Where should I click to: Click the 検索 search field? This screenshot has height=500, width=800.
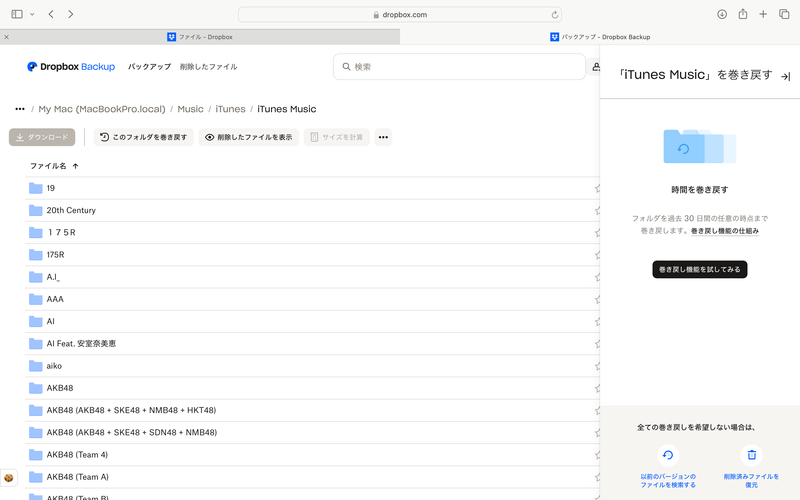click(460, 67)
